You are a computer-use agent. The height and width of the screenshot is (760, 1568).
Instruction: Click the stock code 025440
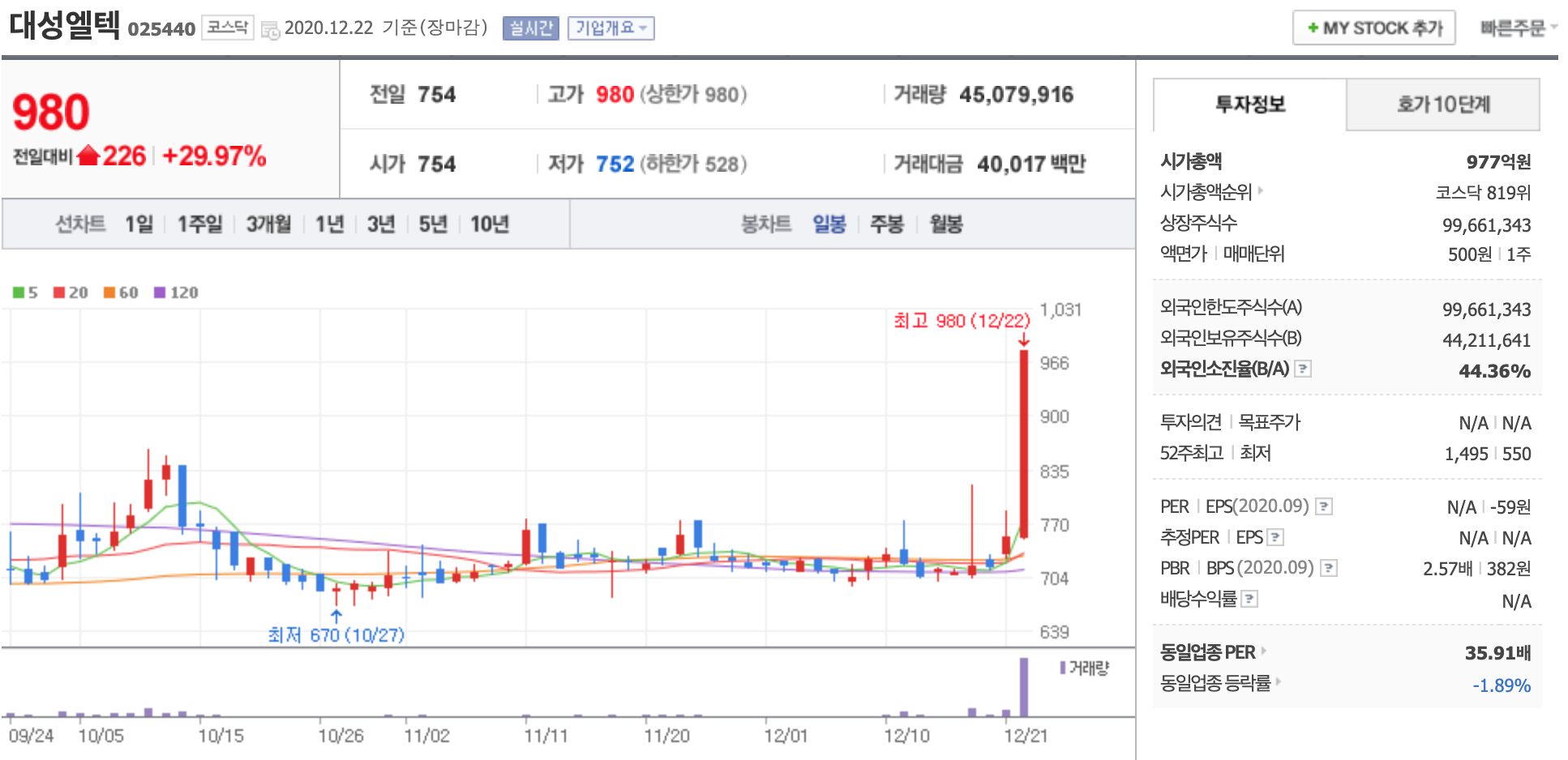161,29
